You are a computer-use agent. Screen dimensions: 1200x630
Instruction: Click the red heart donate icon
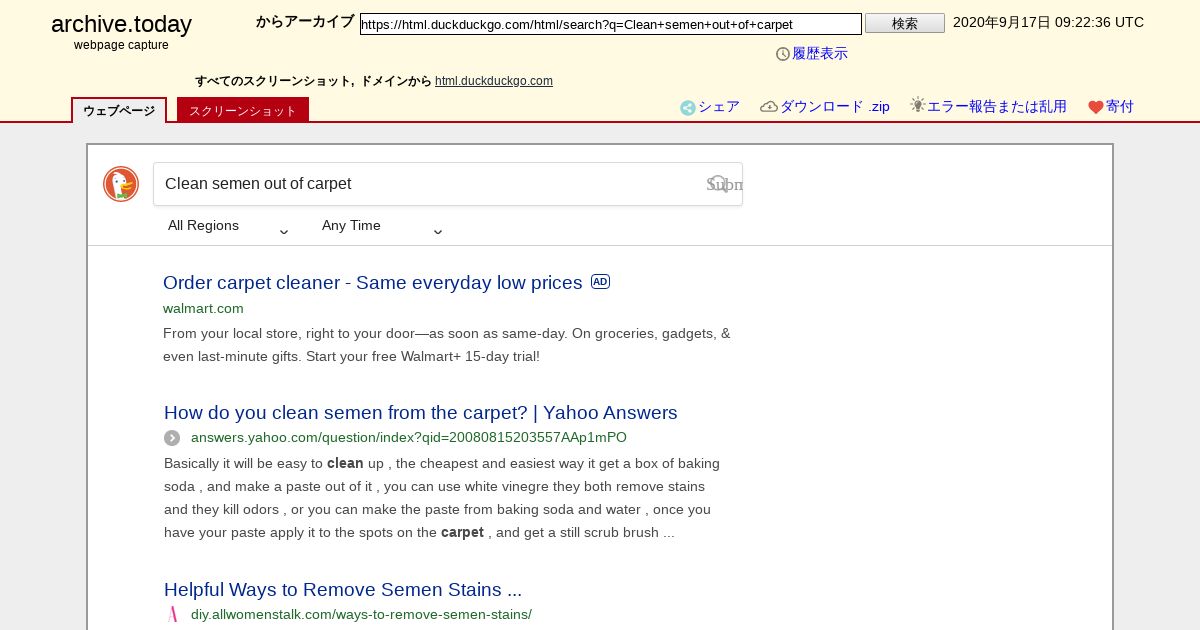[x=1096, y=107]
